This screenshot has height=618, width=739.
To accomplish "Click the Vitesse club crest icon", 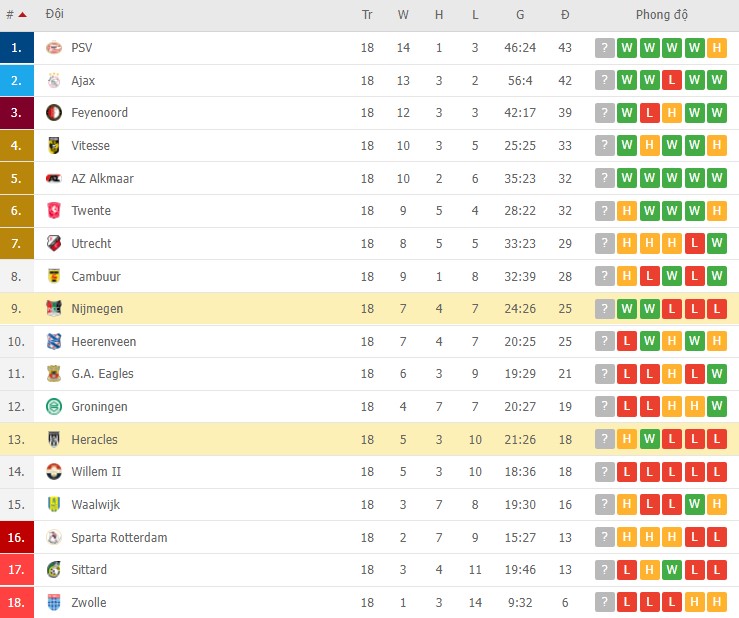I will [x=54, y=146].
